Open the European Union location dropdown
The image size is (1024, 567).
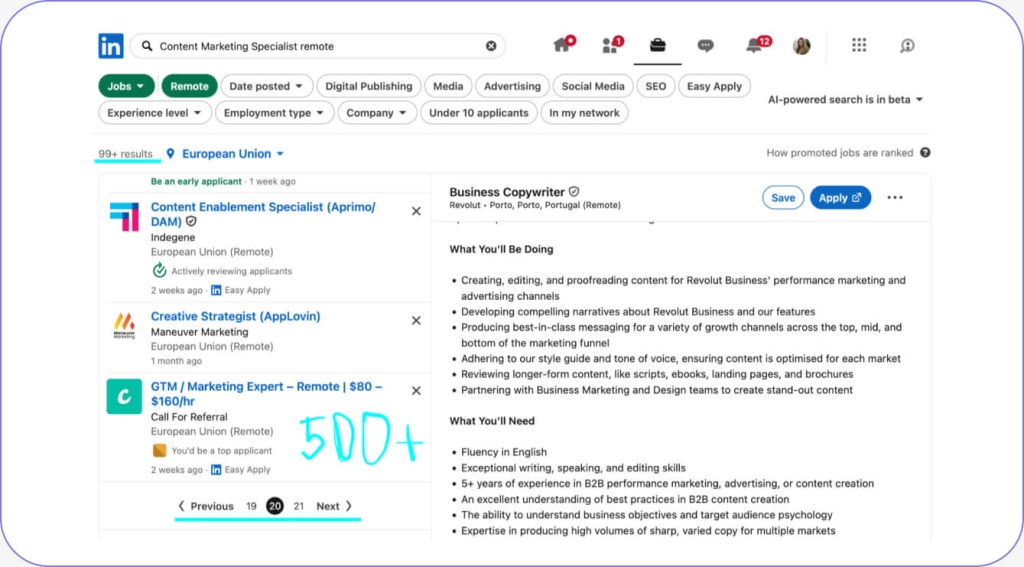[x=232, y=154]
